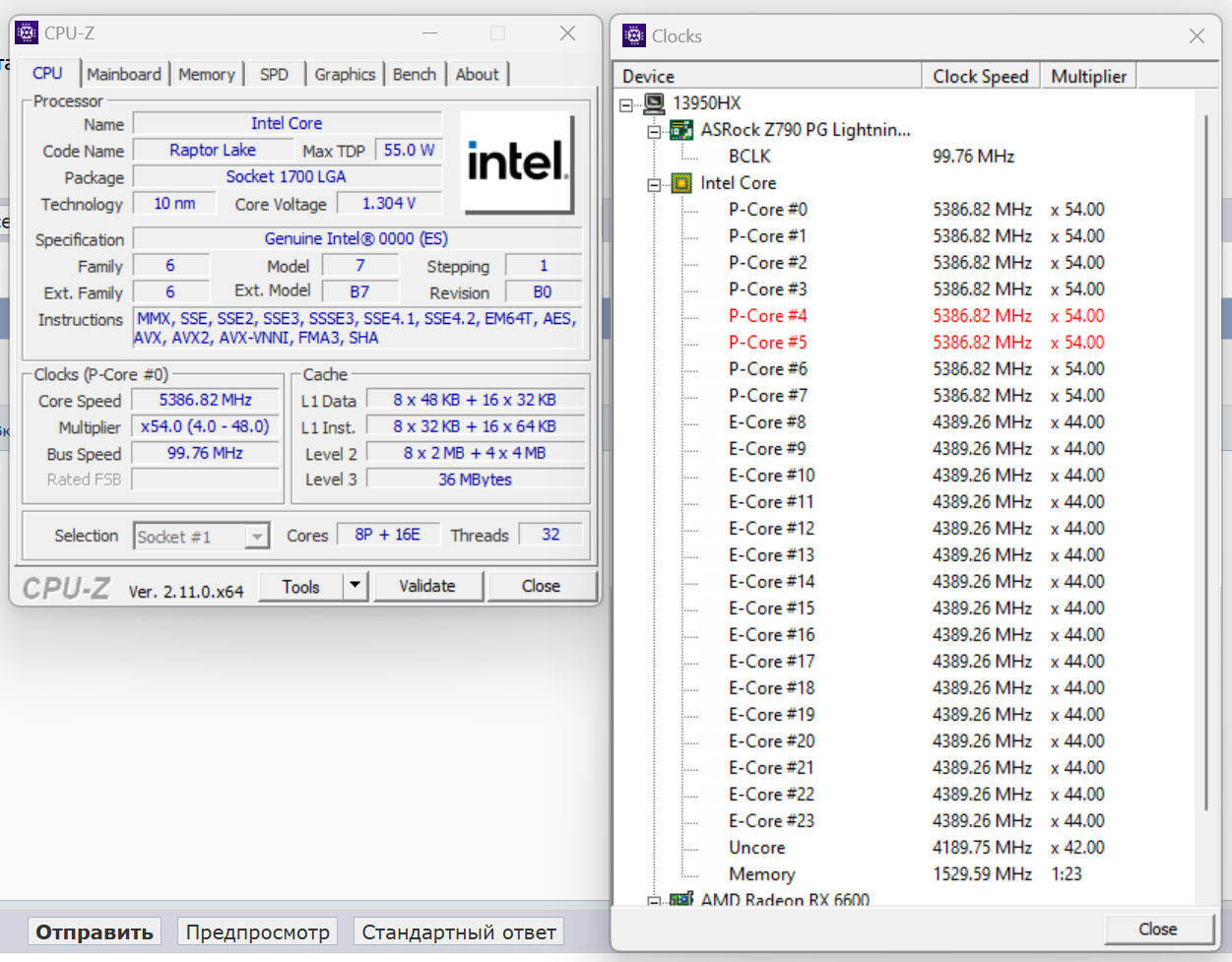Click the Specification field Genuine Intel 0000 (ES)
The image size is (1232, 962).
click(357, 239)
